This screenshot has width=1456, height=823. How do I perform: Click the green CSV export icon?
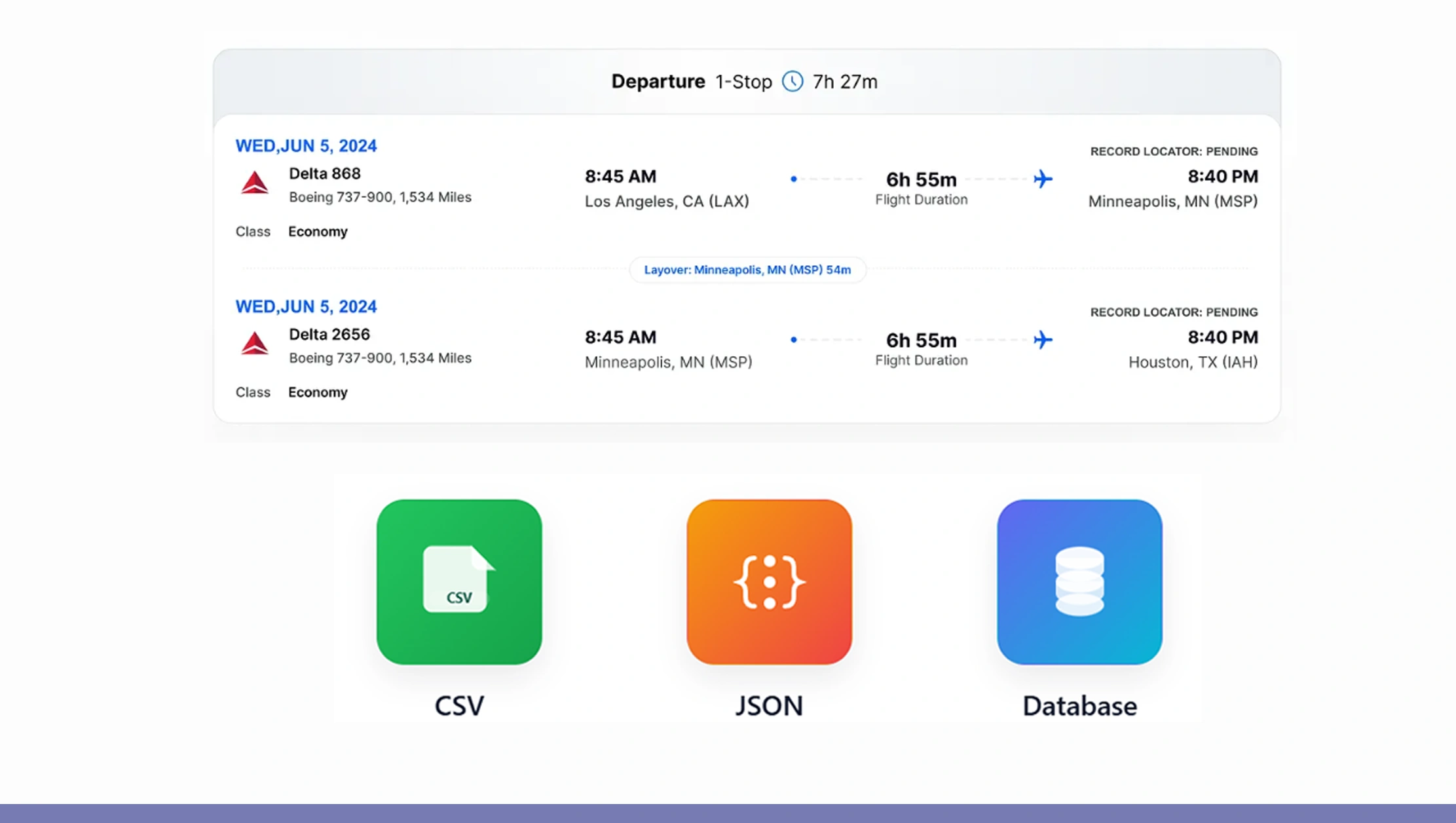(x=459, y=581)
